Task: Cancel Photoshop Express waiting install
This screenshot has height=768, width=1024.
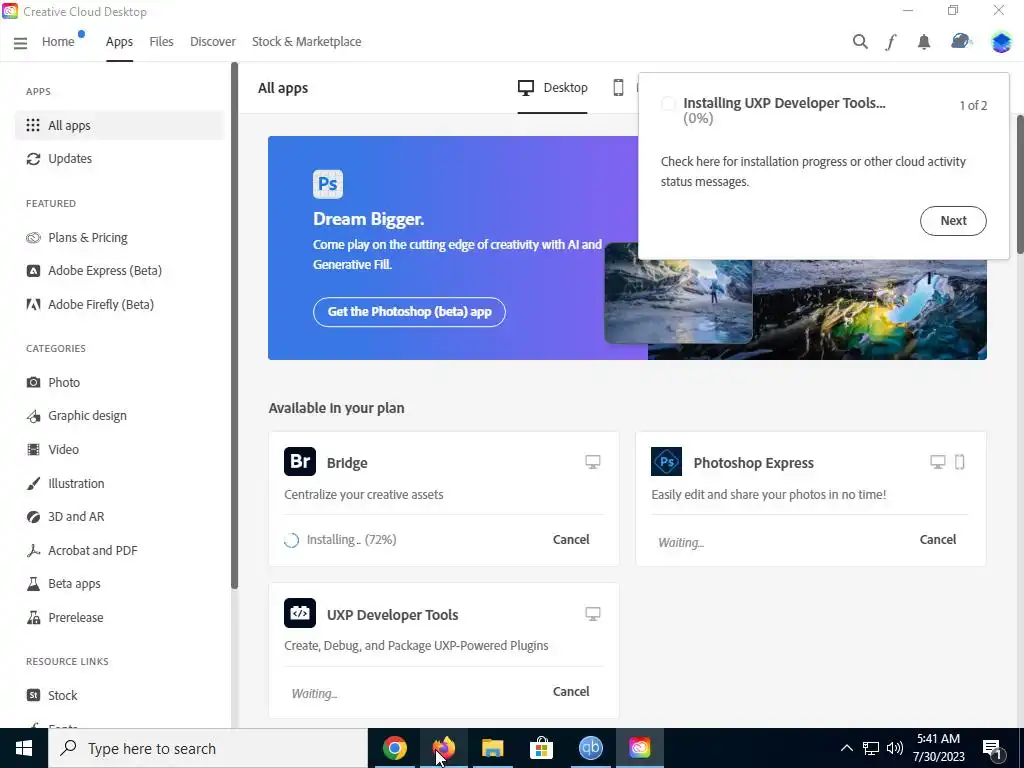Action: pos(938,539)
